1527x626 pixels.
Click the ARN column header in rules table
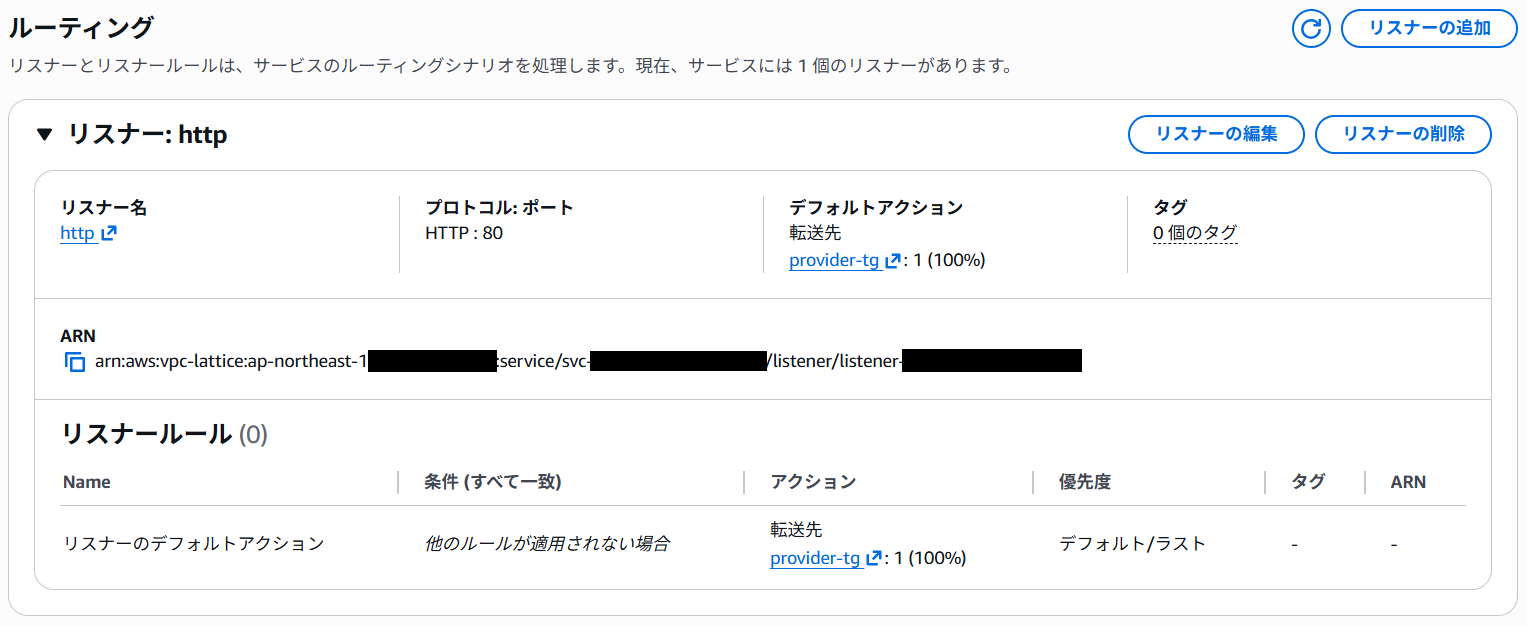tap(1408, 482)
